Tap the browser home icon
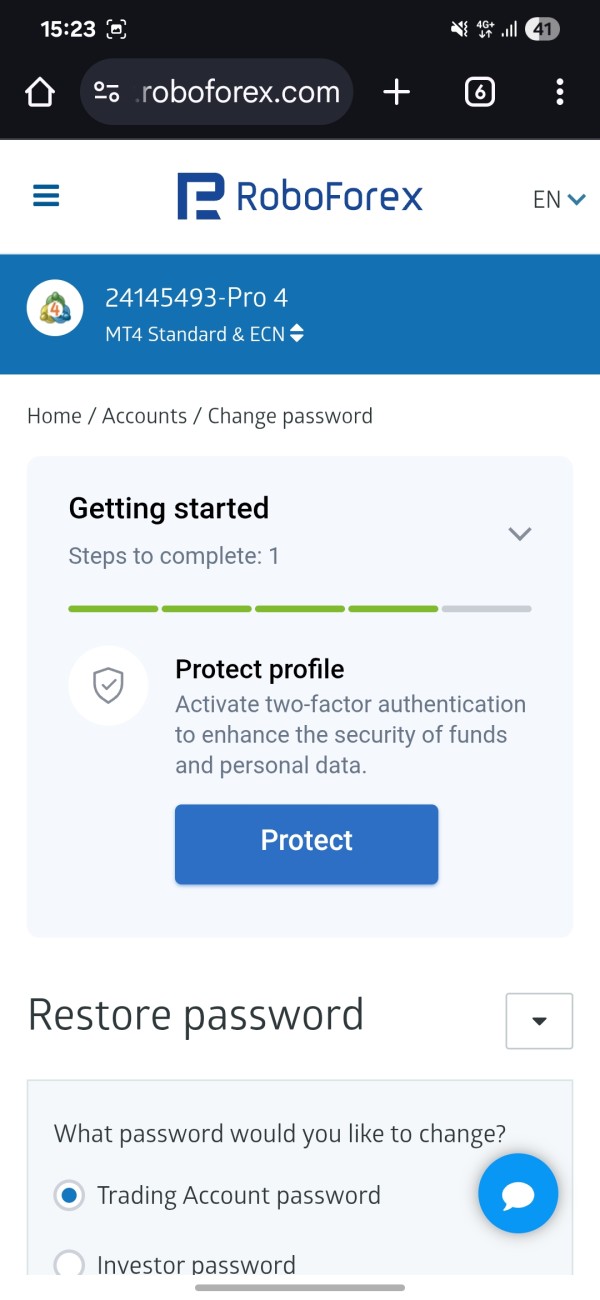The height and width of the screenshot is (1300, 600). (40, 93)
